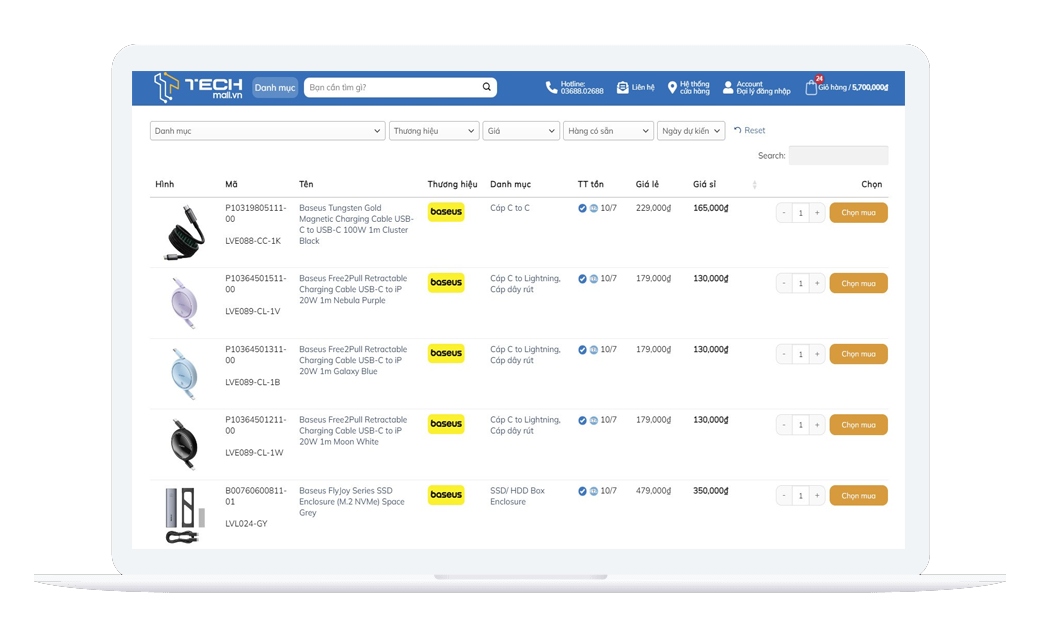
Task: Click blue check icon in FlyJoy SSD row
Action: click(x=582, y=491)
